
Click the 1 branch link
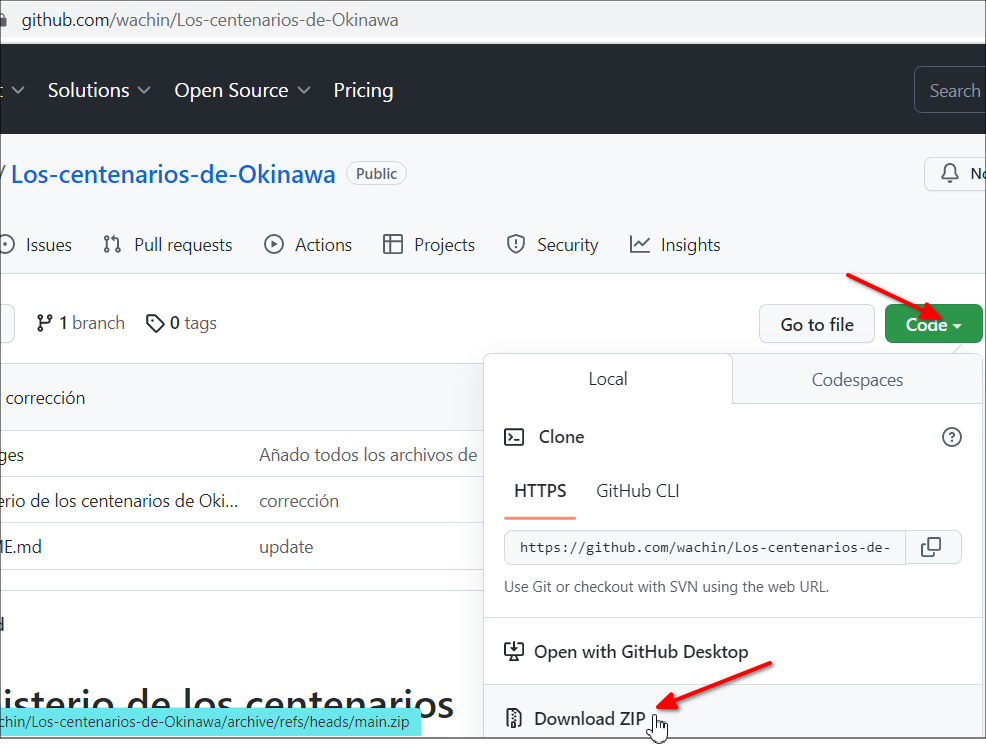pyautogui.click(x=80, y=323)
